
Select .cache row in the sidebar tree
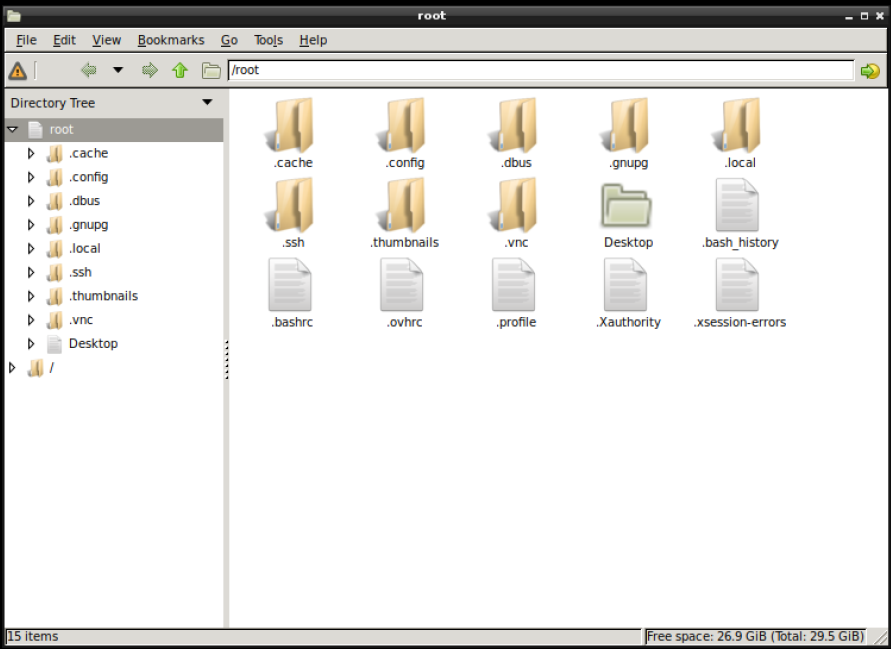(114, 153)
